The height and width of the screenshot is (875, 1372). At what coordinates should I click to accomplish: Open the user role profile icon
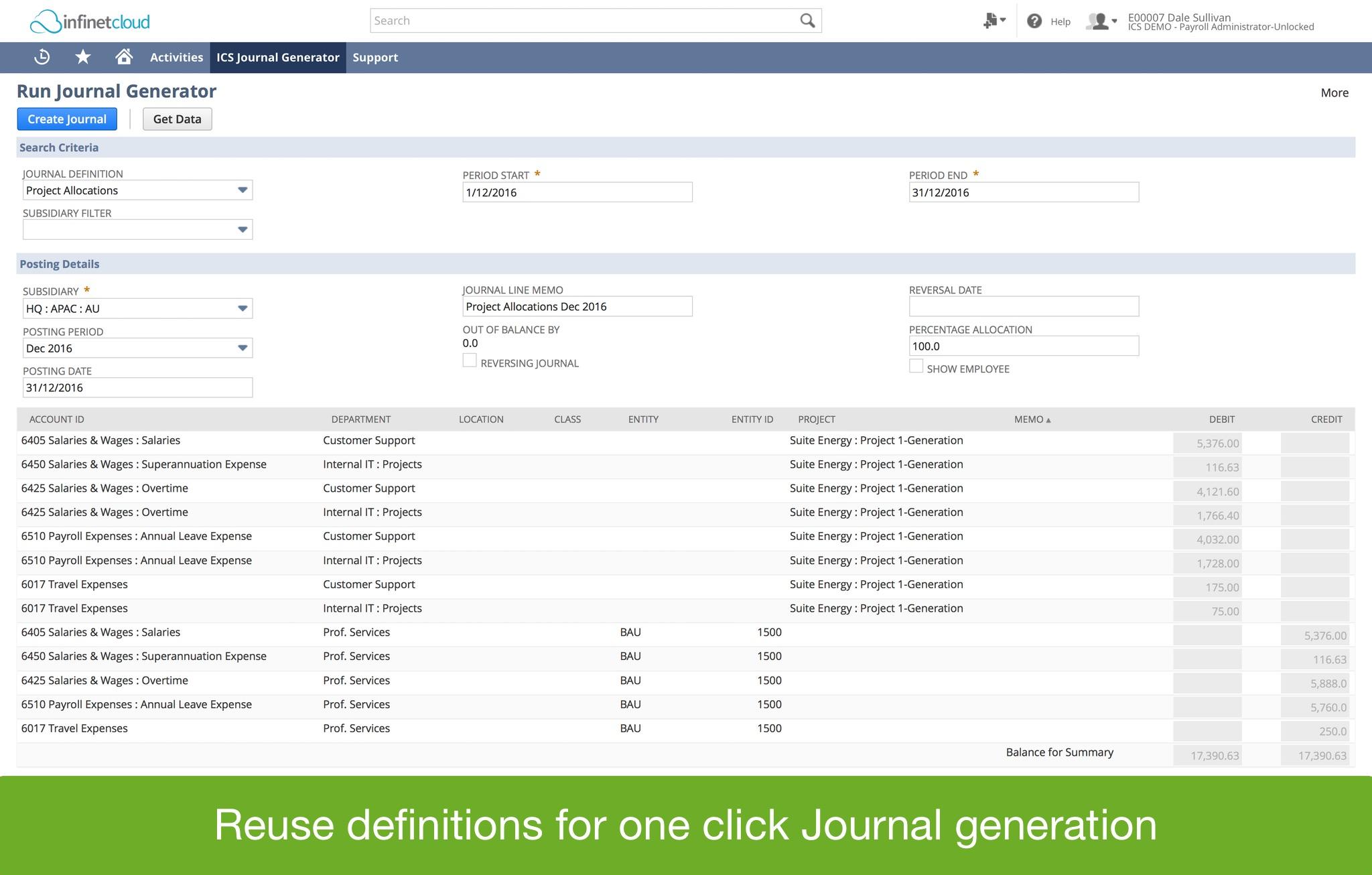coord(1101,21)
